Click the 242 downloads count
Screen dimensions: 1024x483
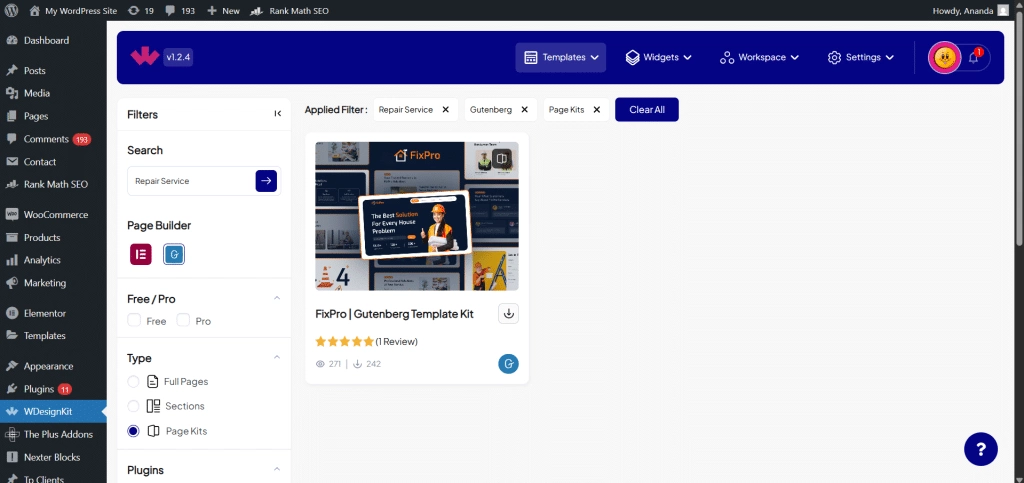pos(367,364)
